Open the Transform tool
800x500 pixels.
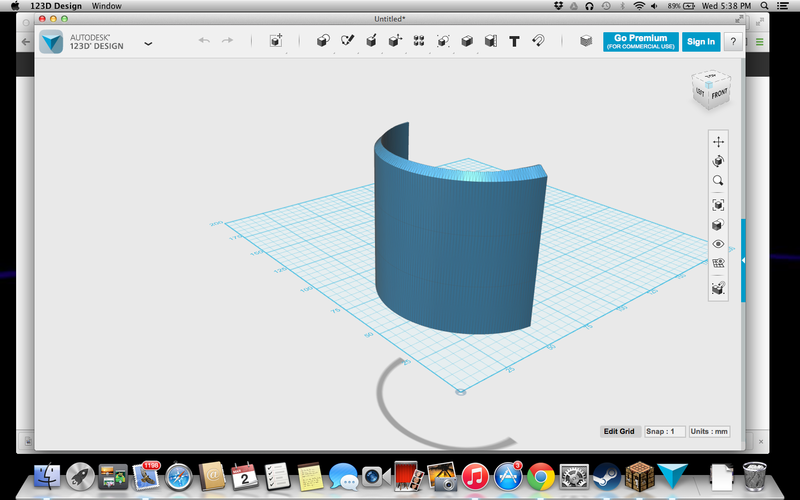(x=276, y=41)
